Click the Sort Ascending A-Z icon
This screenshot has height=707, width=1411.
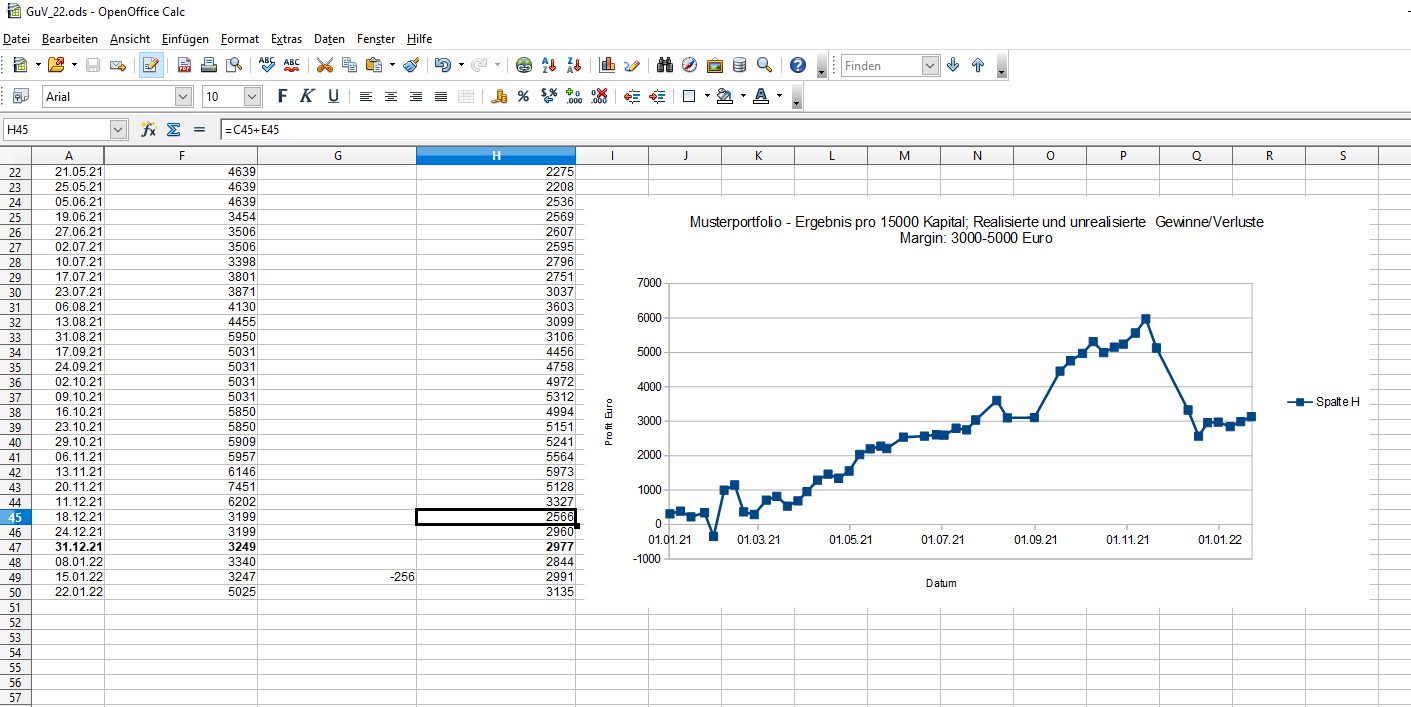[548, 65]
